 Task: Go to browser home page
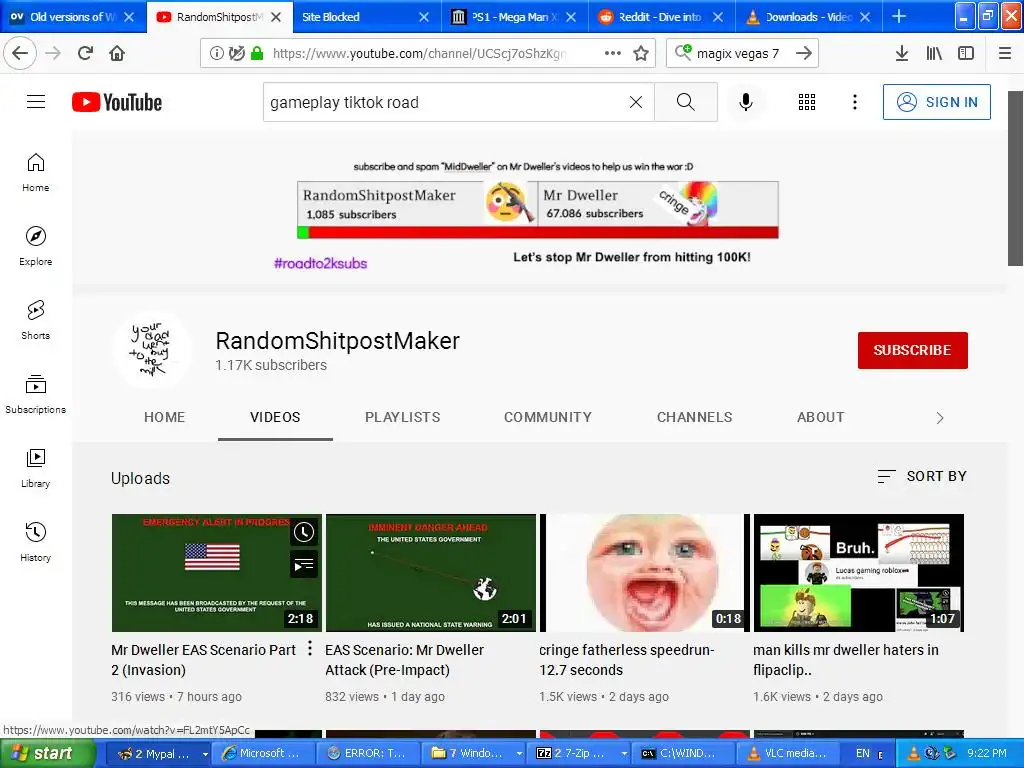tap(117, 53)
